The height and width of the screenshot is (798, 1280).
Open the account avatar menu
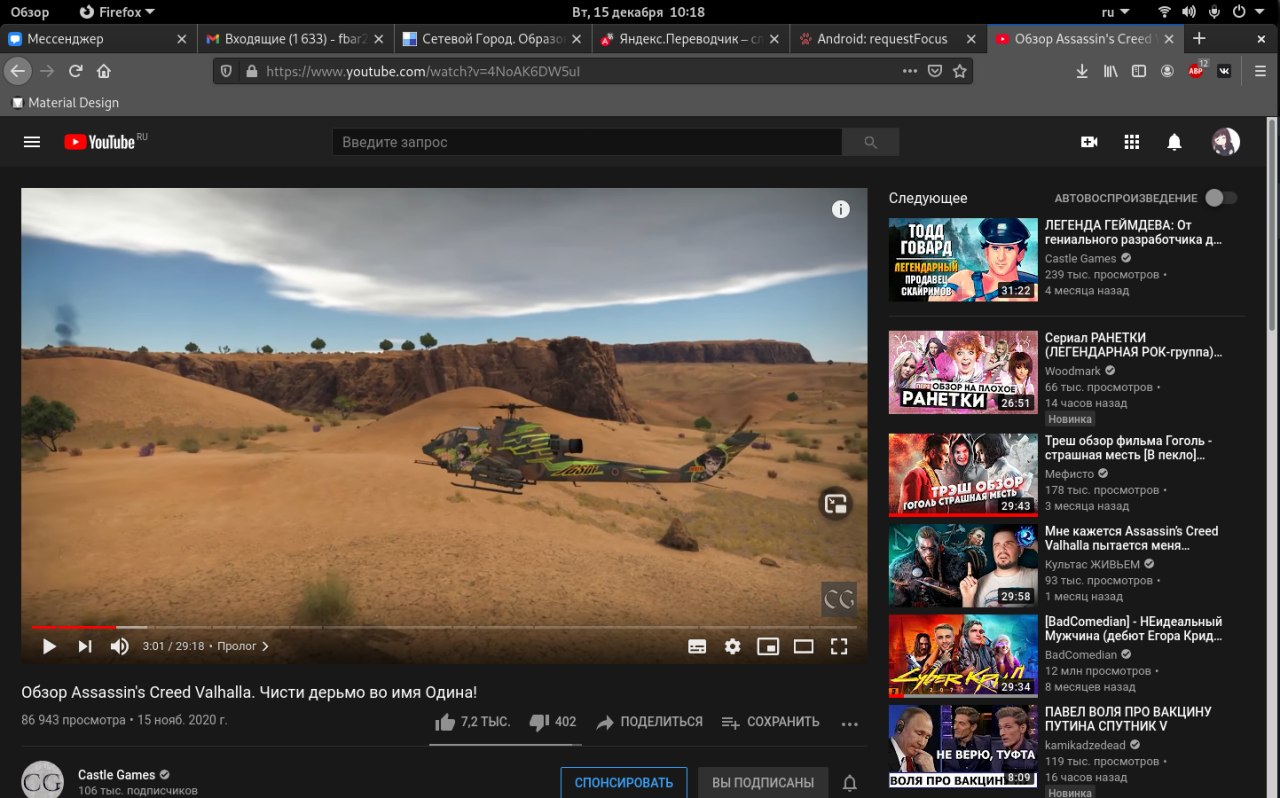pos(1226,142)
